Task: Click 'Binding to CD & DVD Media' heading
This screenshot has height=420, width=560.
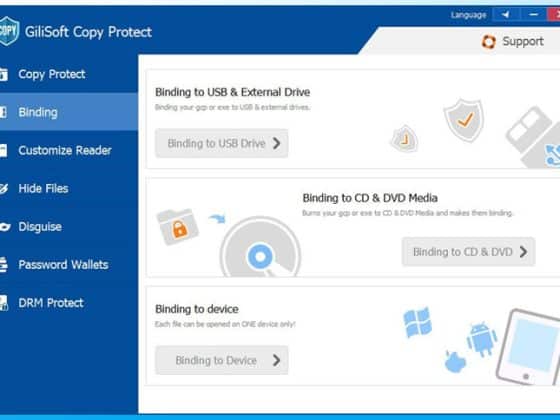Action: 370,198
